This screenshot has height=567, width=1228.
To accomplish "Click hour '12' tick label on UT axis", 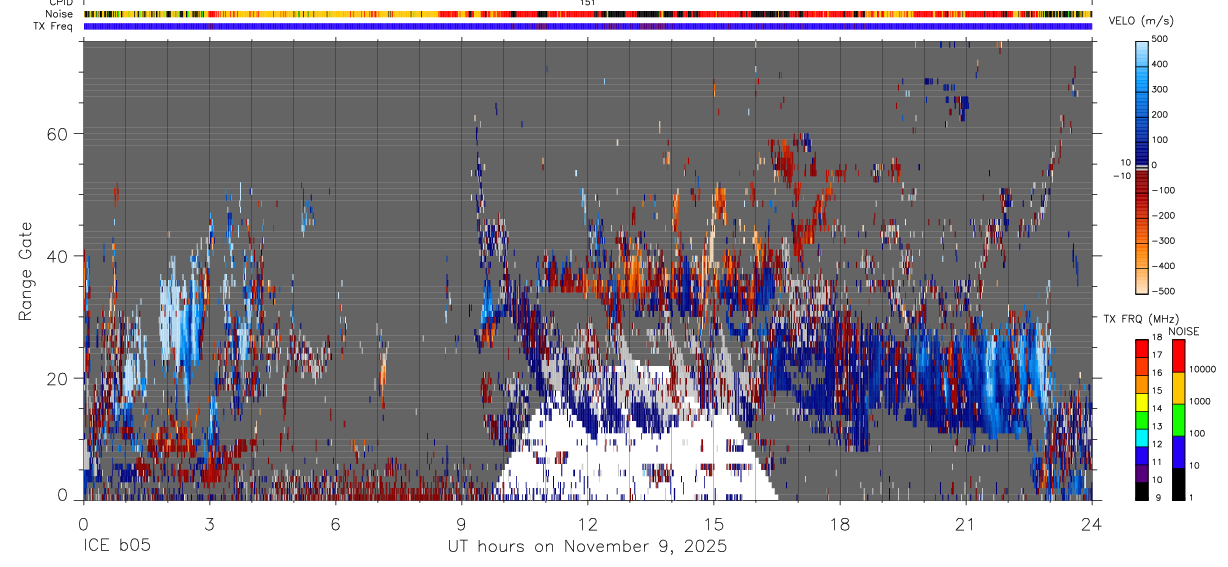I will point(587,525).
